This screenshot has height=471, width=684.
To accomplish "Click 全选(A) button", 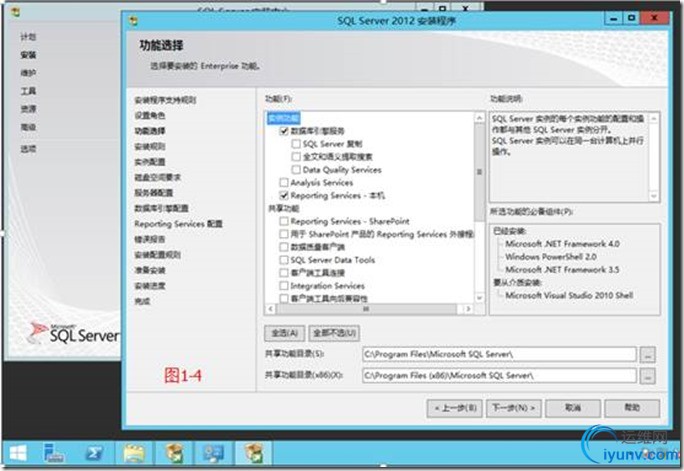I will pos(285,334).
